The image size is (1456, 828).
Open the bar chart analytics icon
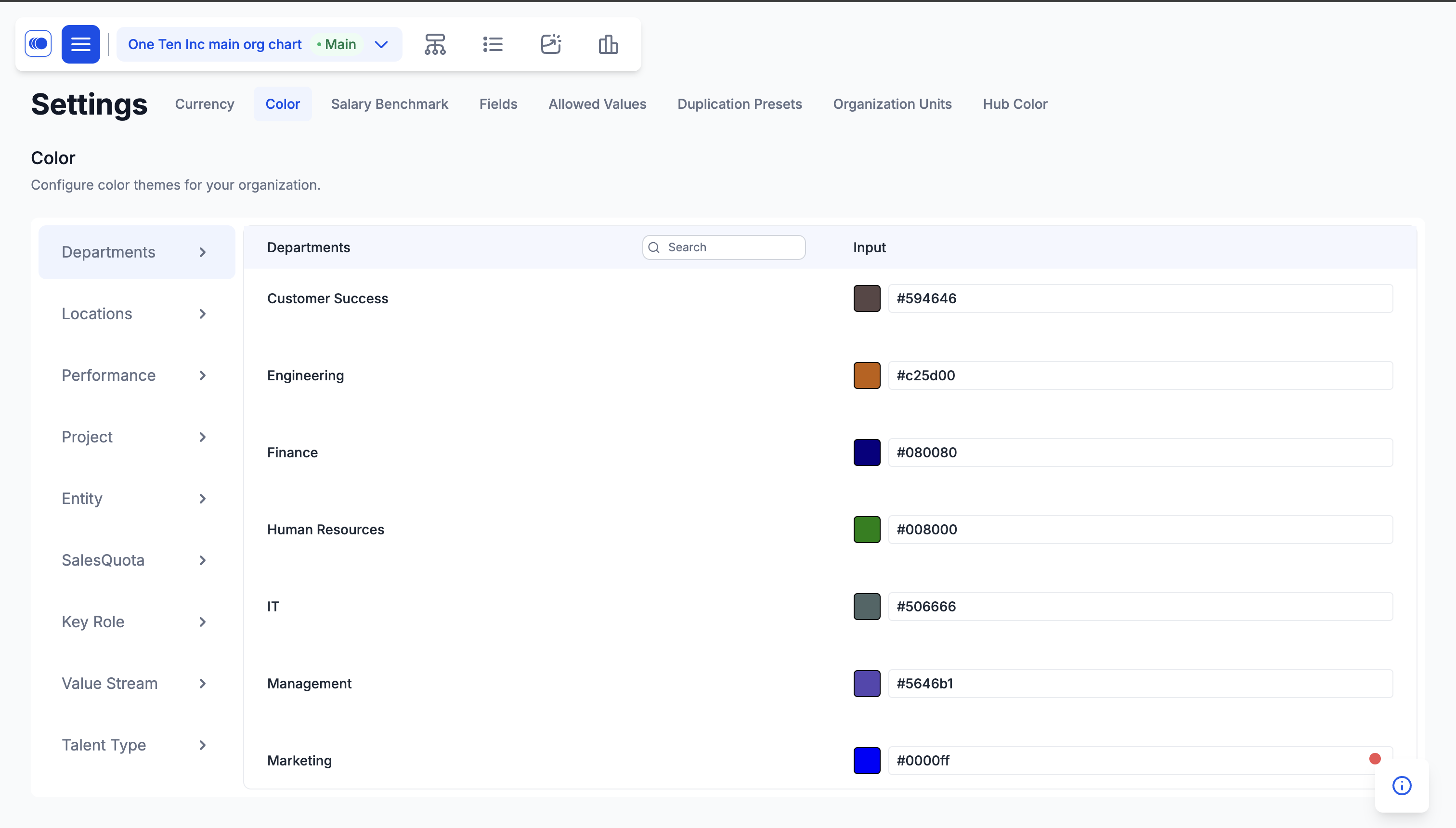[x=608, y=44]
